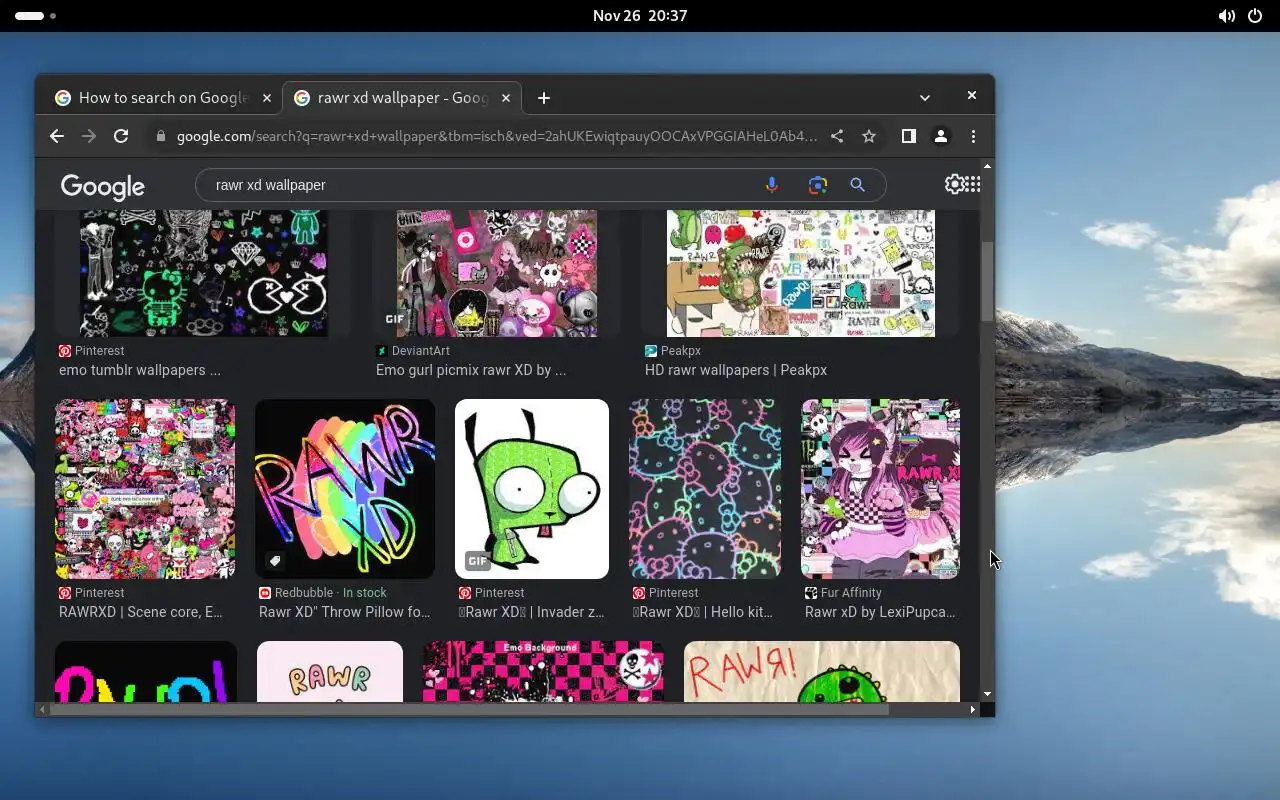
Task: Close the 'rawr xd wallpaper' tab
Action: [x=505, y=98]
